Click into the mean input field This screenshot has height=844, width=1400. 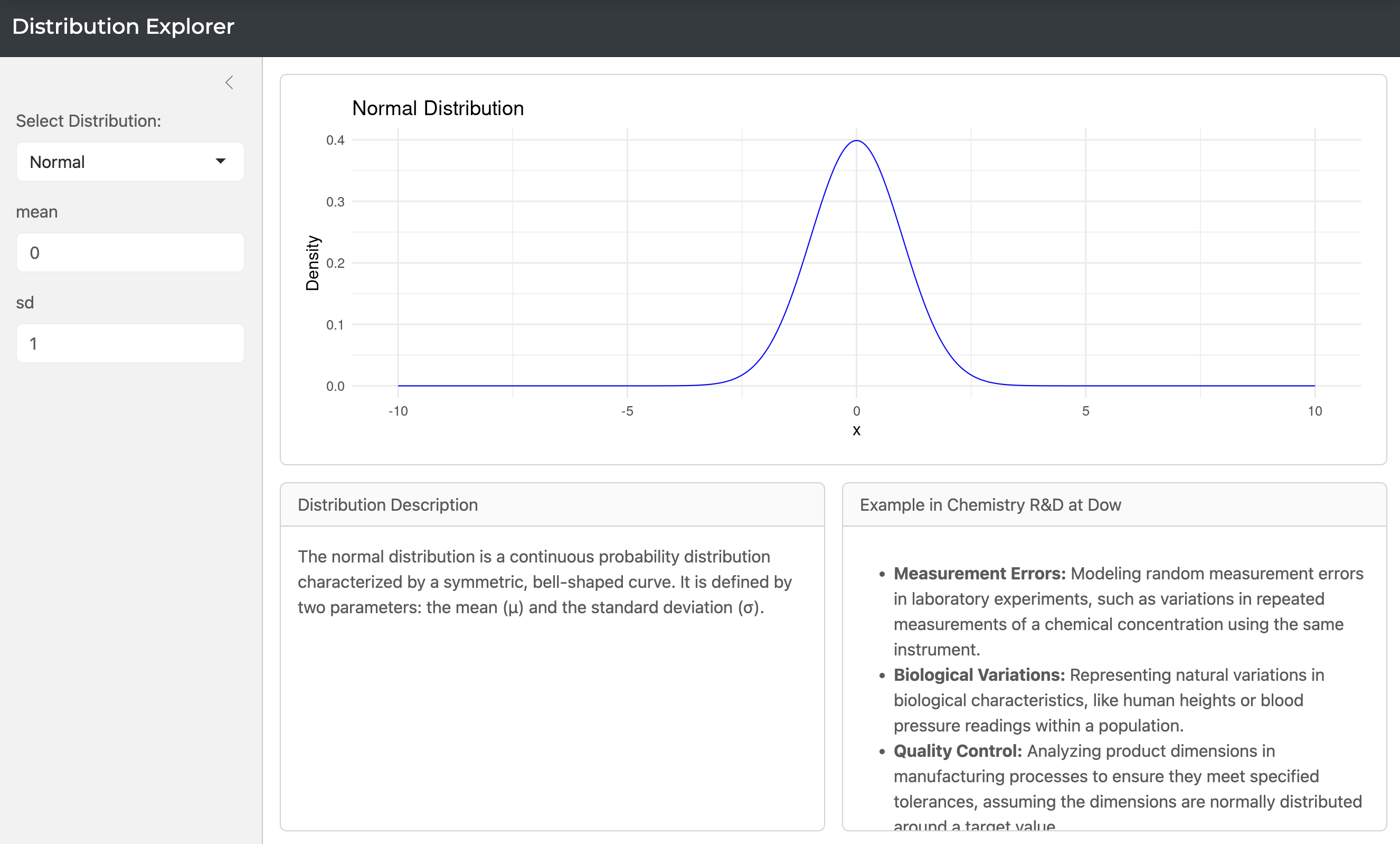(x=129, y=253)
